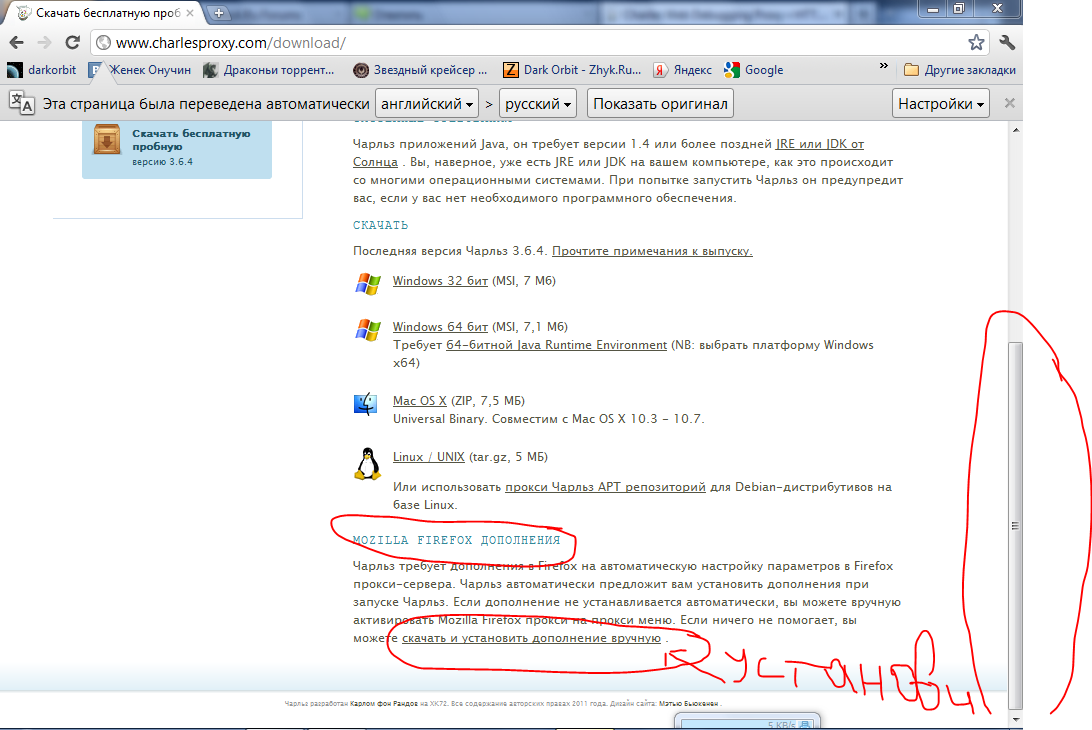Open the darkorbit bookmark
Image resolution: width=1092 pixels, height=730 pixels.
[x=42, y=70]
